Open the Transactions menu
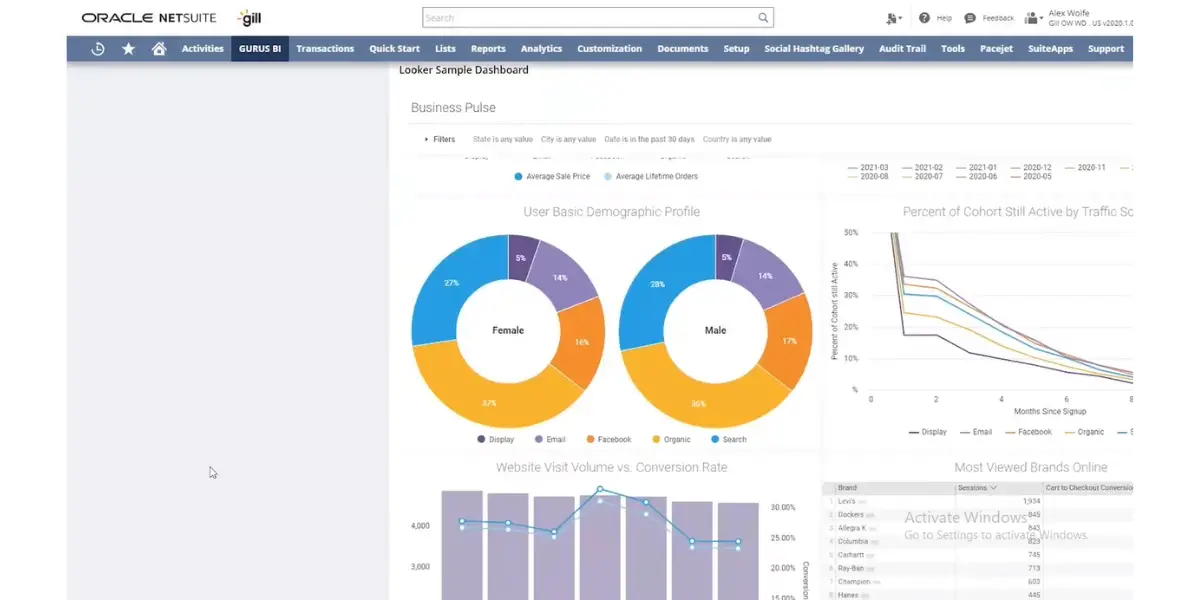1200x600 pixels. coord(325,48)
